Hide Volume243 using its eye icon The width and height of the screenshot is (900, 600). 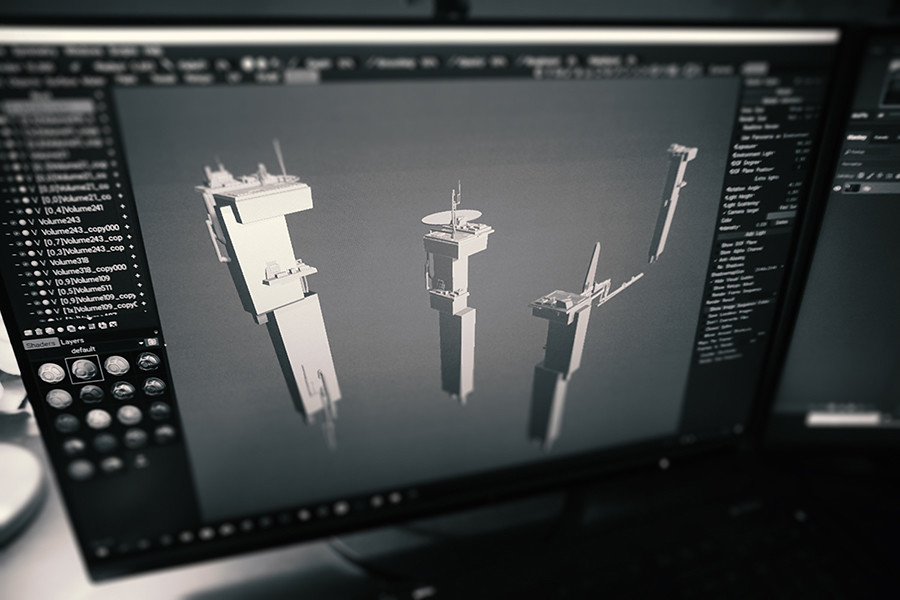click(15, 223)
